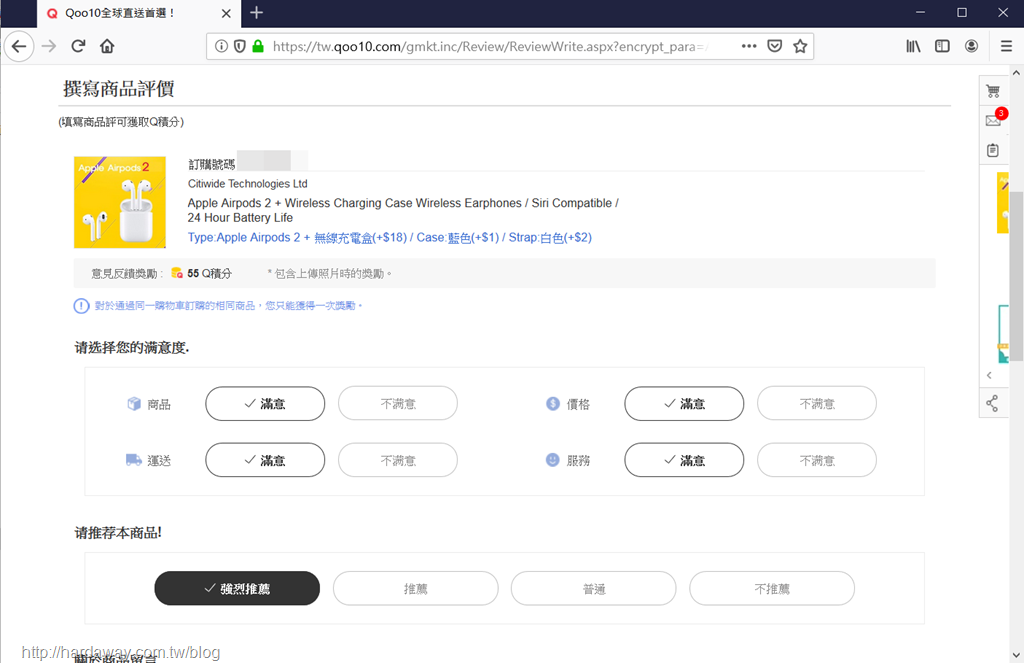Select 不滿意 for 運送
The image size is (1024, 663).
[x=398, y=461]
